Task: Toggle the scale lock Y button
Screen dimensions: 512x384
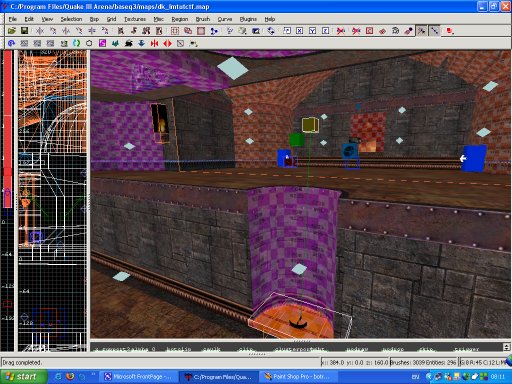Action: [312, 31]
